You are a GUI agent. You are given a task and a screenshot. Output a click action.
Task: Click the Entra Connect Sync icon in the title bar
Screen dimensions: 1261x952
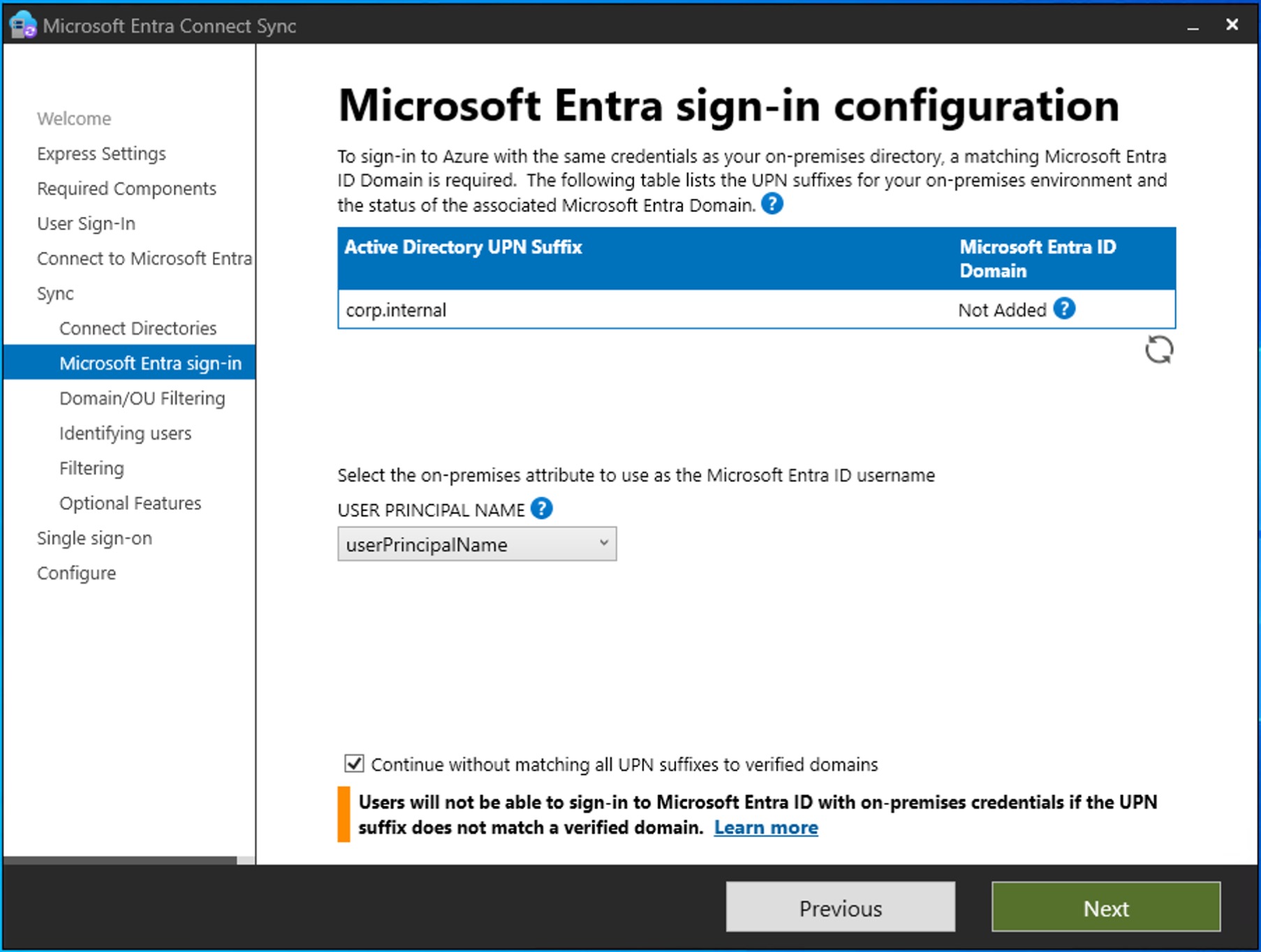tap(22, 24)
